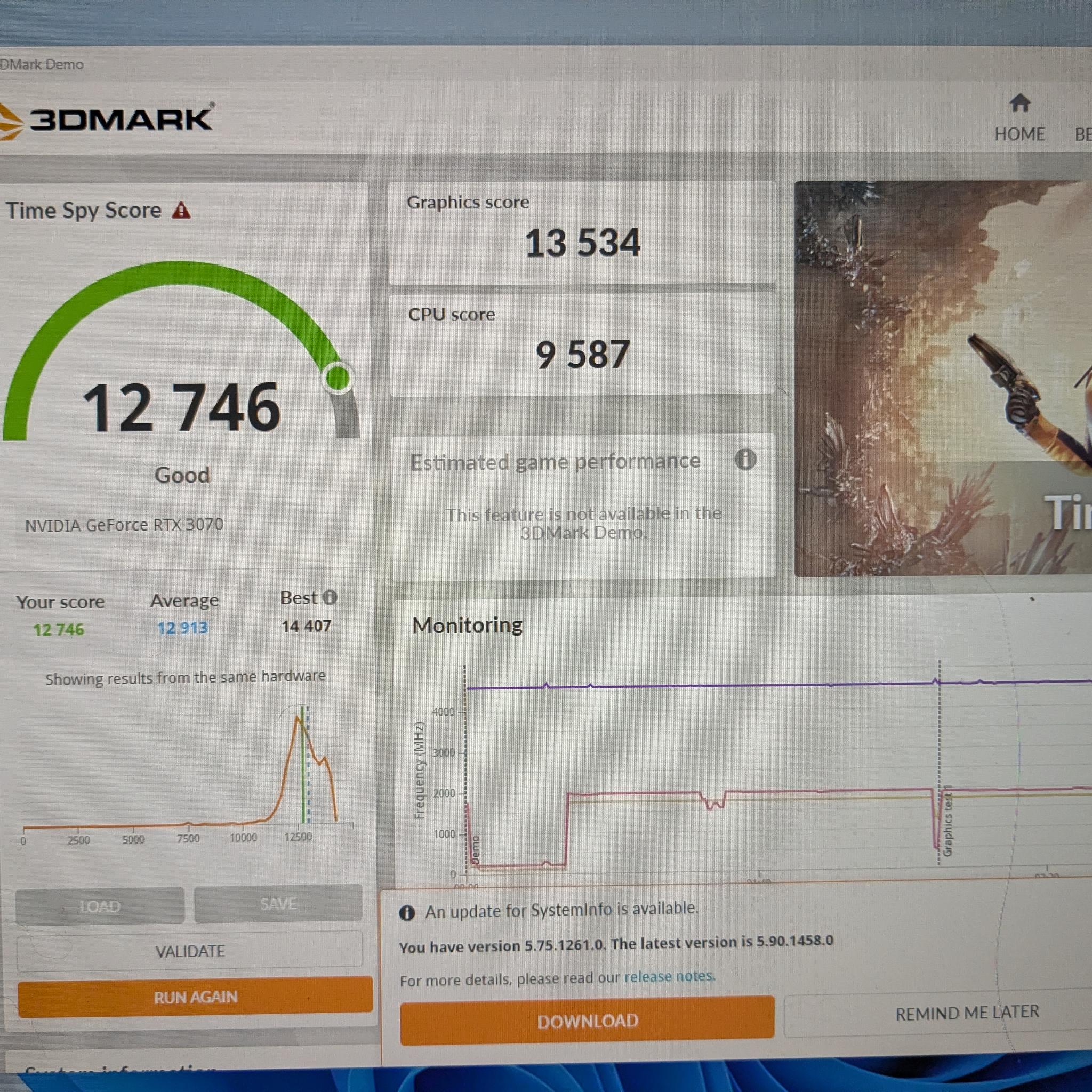Click the VALIDATE button
Image resolution: width=1092 pixels, height=1092 pixels.
pos(190,951)
